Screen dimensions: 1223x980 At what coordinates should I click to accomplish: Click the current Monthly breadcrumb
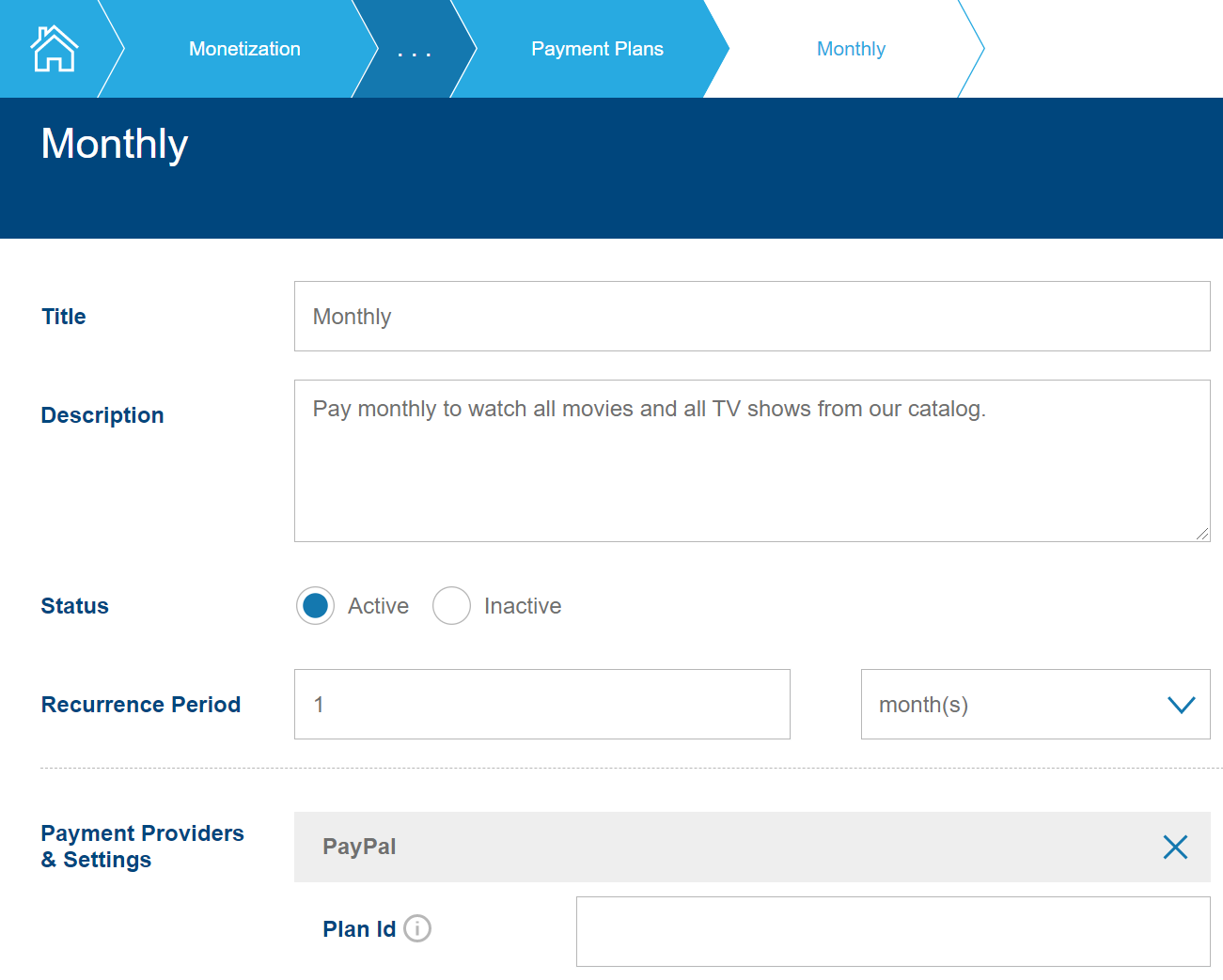(x=851, y=49)
